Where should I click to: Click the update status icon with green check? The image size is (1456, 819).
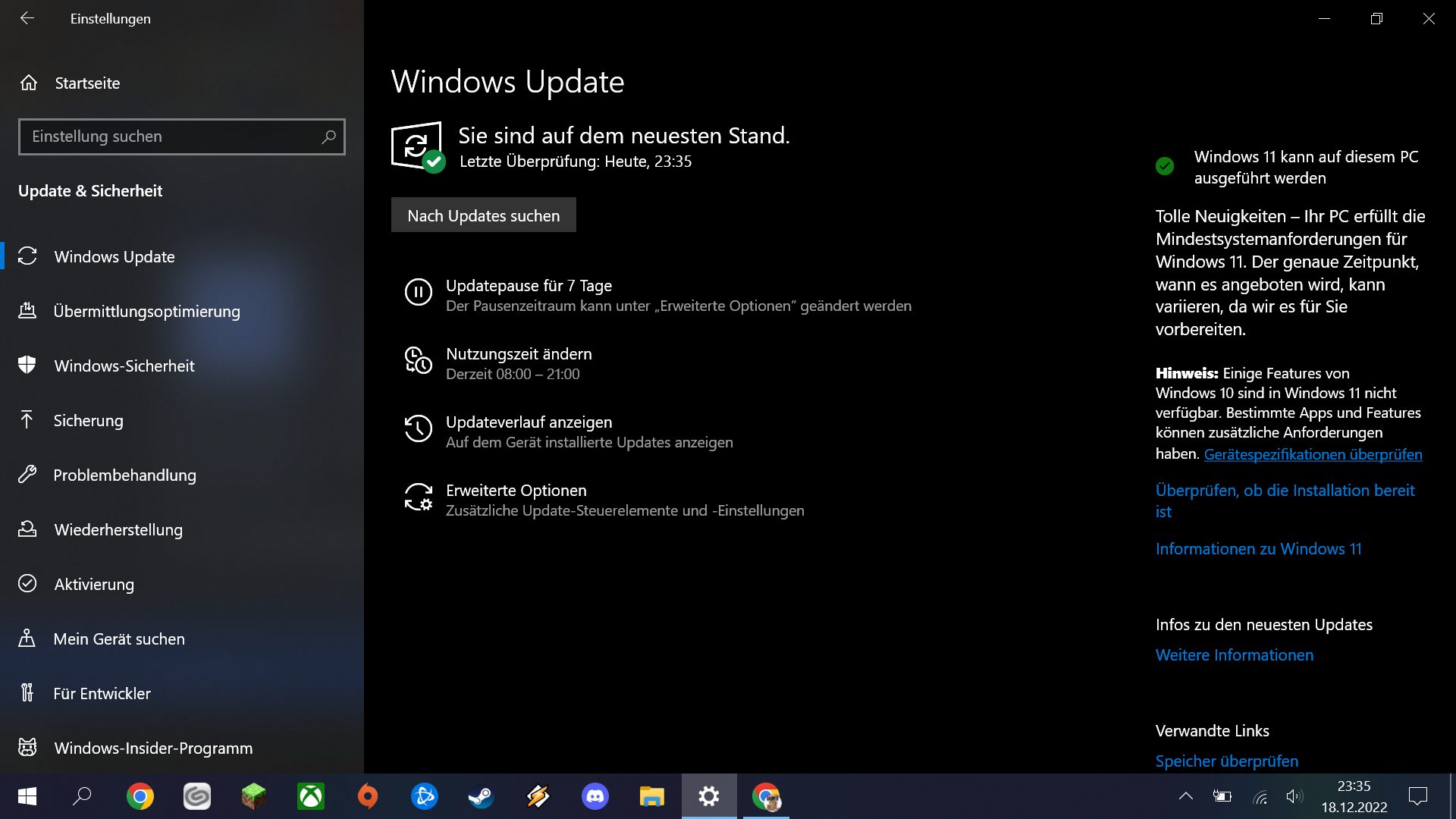418,147
